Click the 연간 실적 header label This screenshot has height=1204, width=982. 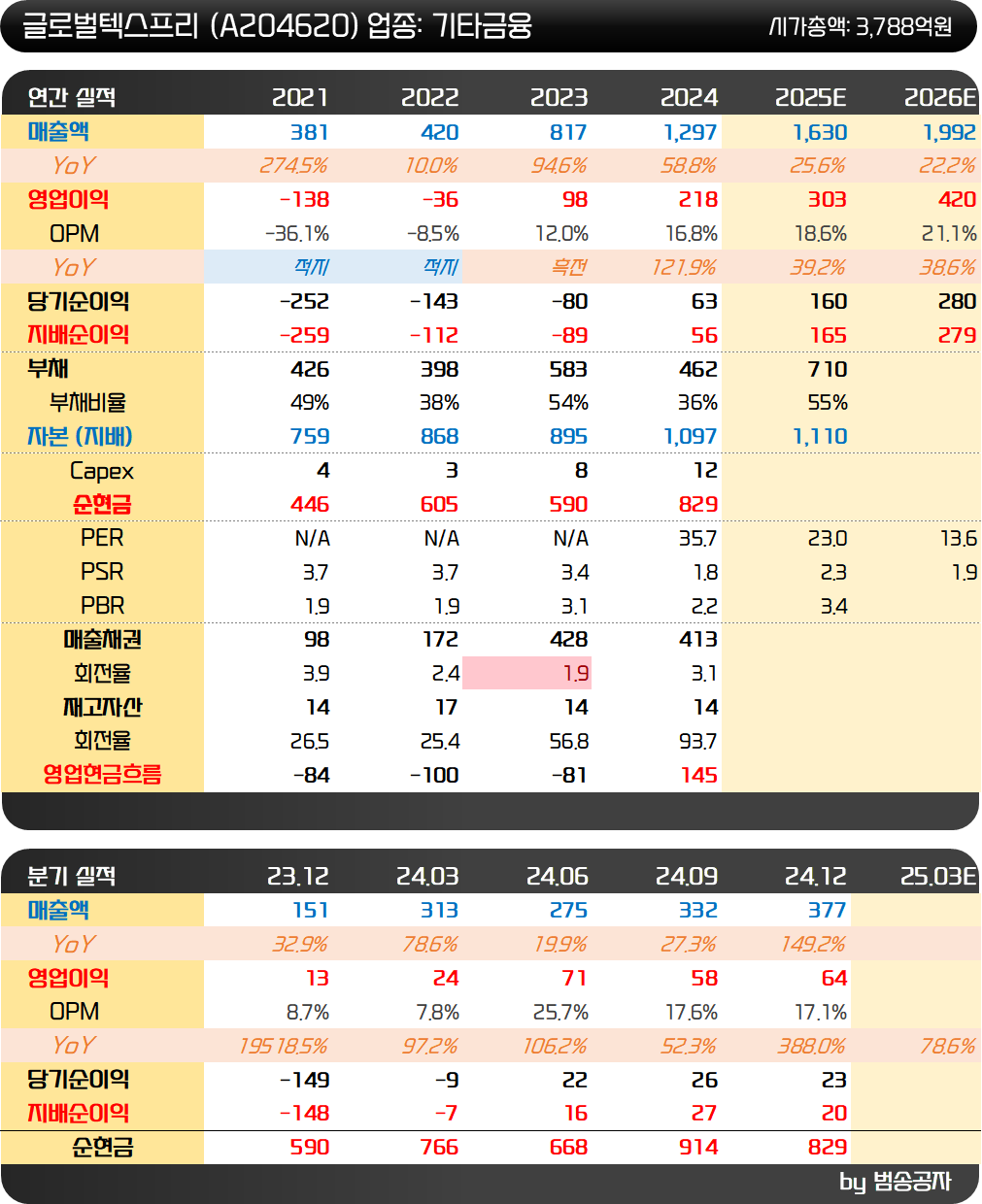71,97
